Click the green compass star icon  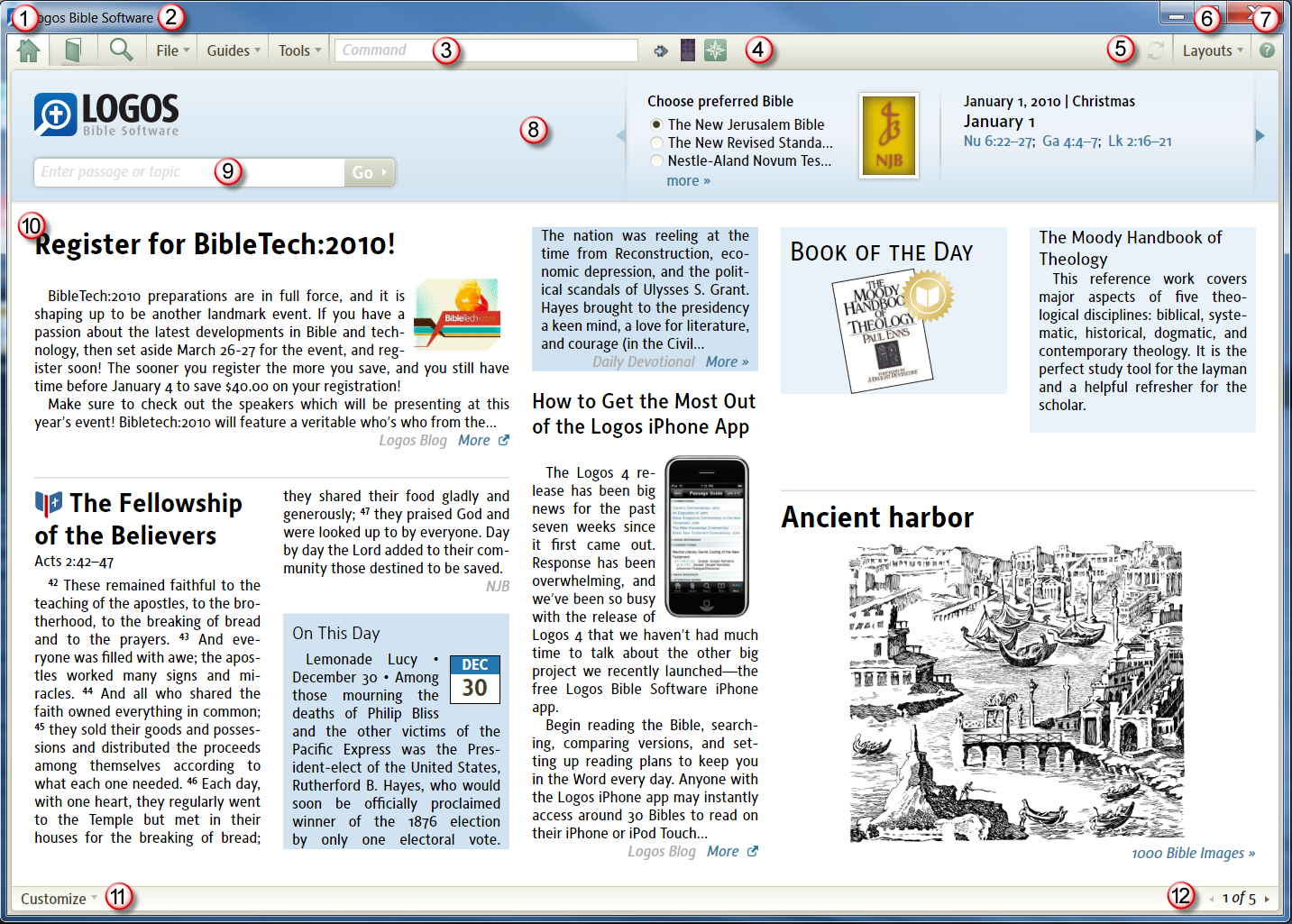[715, 50]
